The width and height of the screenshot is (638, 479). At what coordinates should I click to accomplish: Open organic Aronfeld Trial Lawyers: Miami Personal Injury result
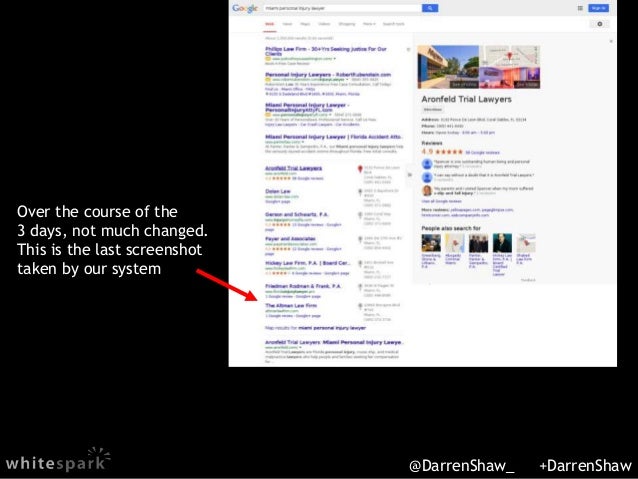coord(334,342)
